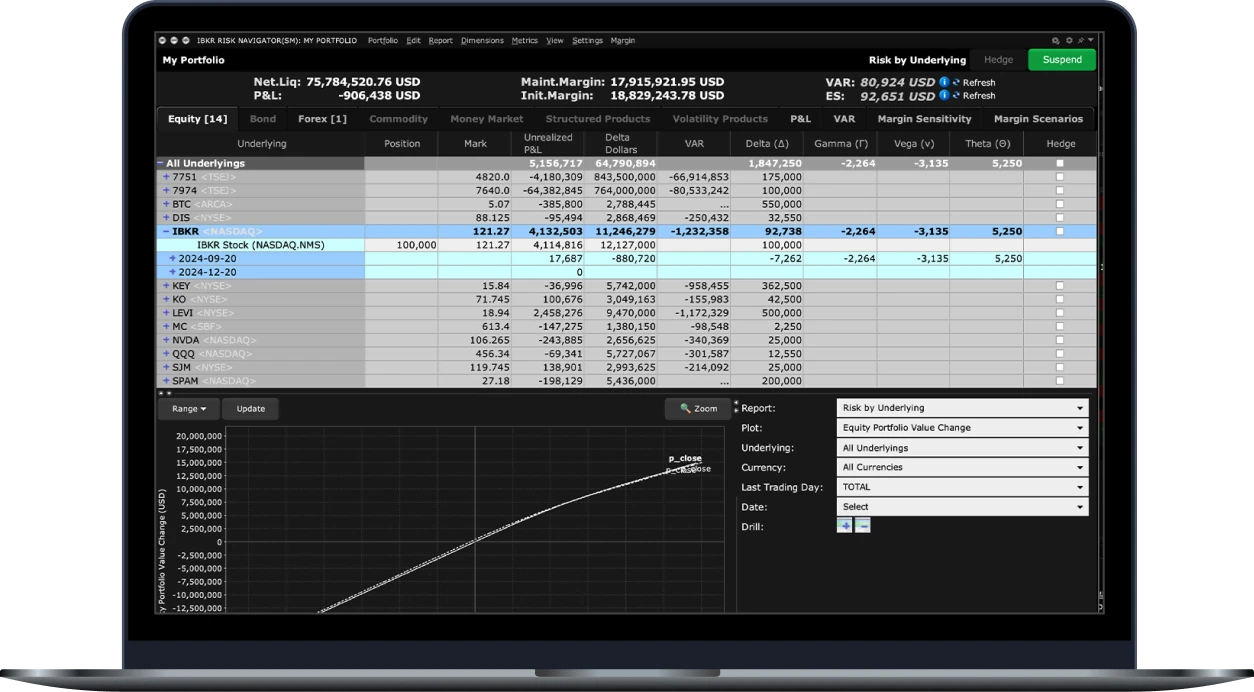Enable the Hedge checkbox for IBKR row
The width and height of the screenshot is (1254, 692).
click(x=1060, y=231)
